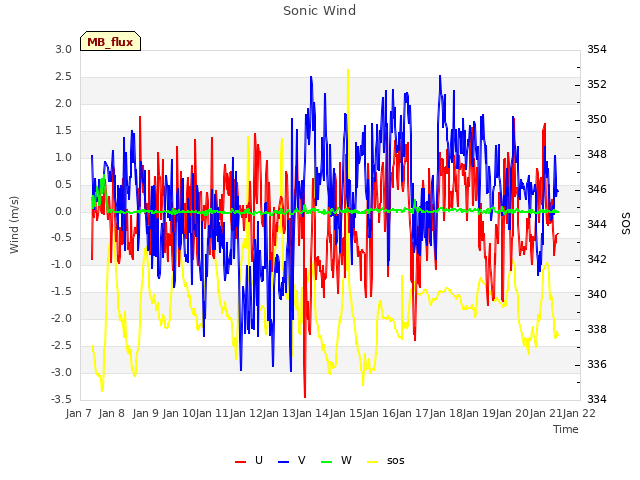Click the Time axis label
The image size is (640, 480).
[x=566, y=429]
